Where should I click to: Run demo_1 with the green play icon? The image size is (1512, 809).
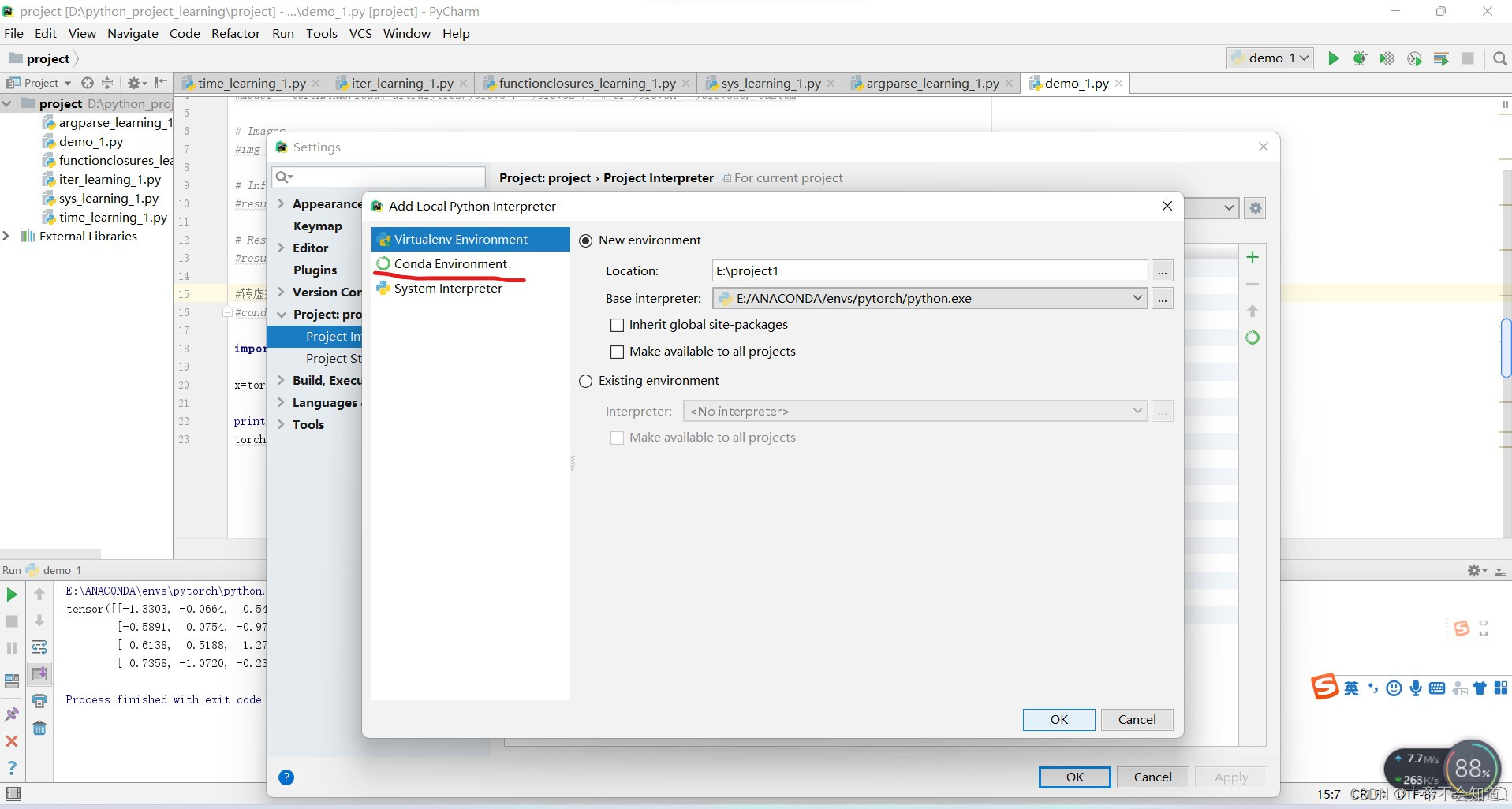click(x=1333, y=58)
